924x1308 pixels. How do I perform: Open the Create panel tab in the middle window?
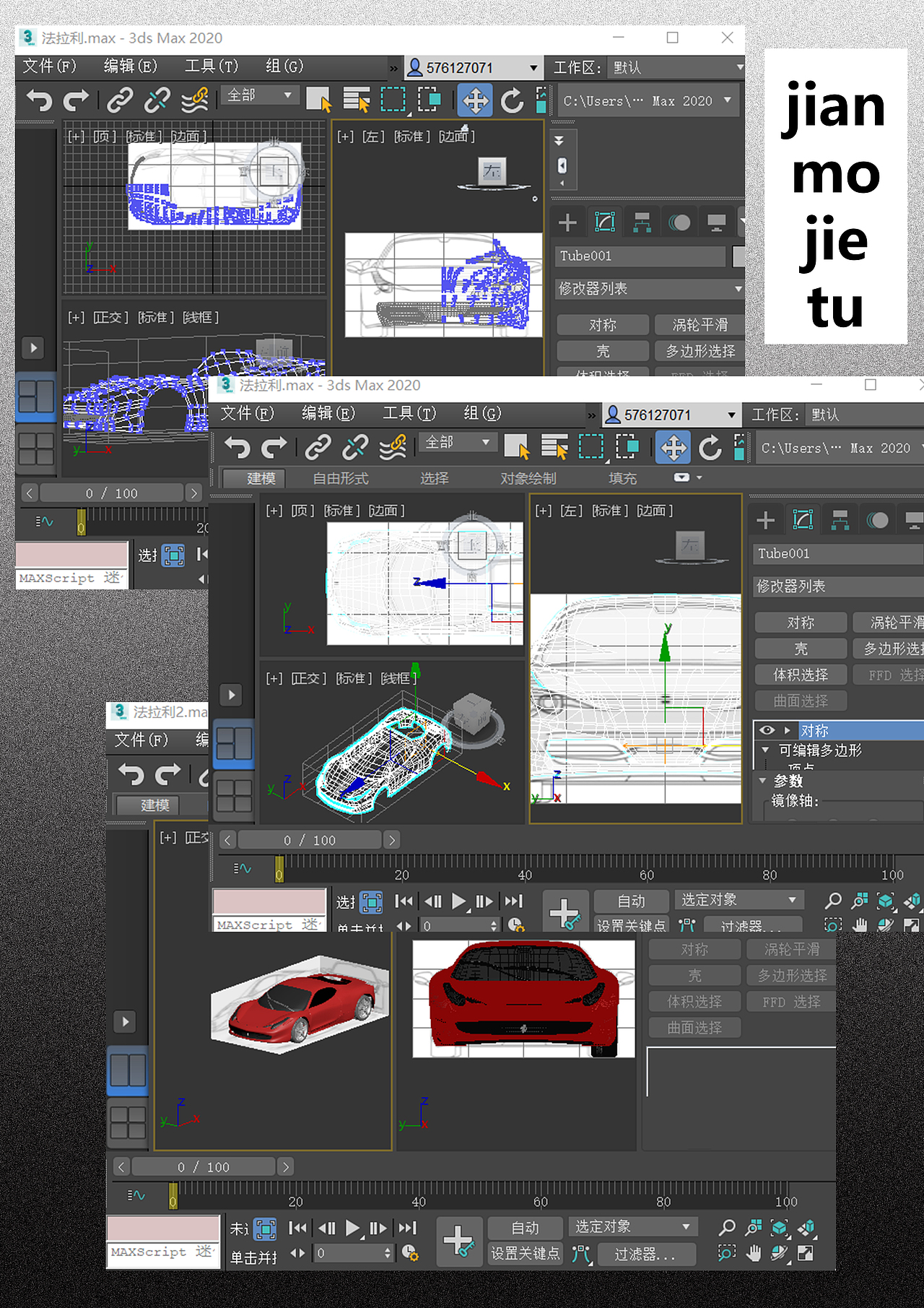pos(766,520)
